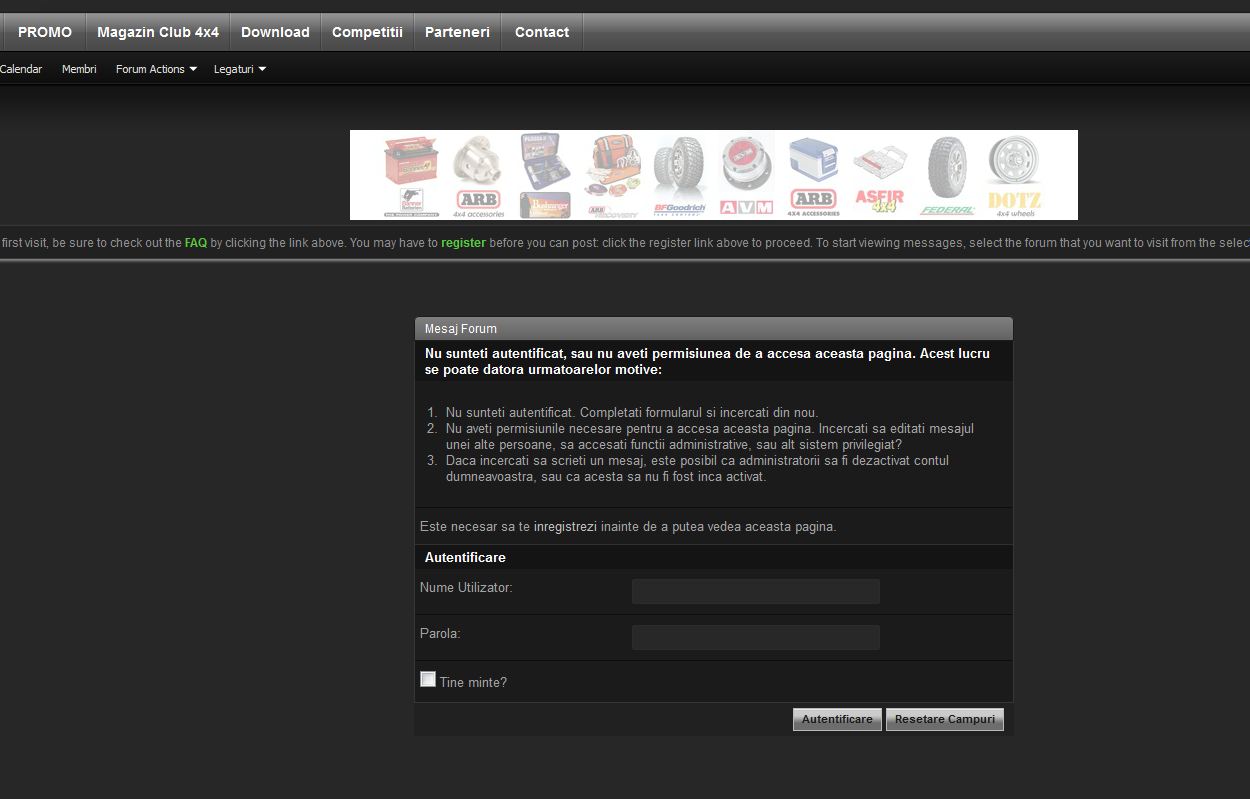Select the Federal tire image
Viewport: 1250px width, 799px height.
pyautogui.click(x=947, y=175)
